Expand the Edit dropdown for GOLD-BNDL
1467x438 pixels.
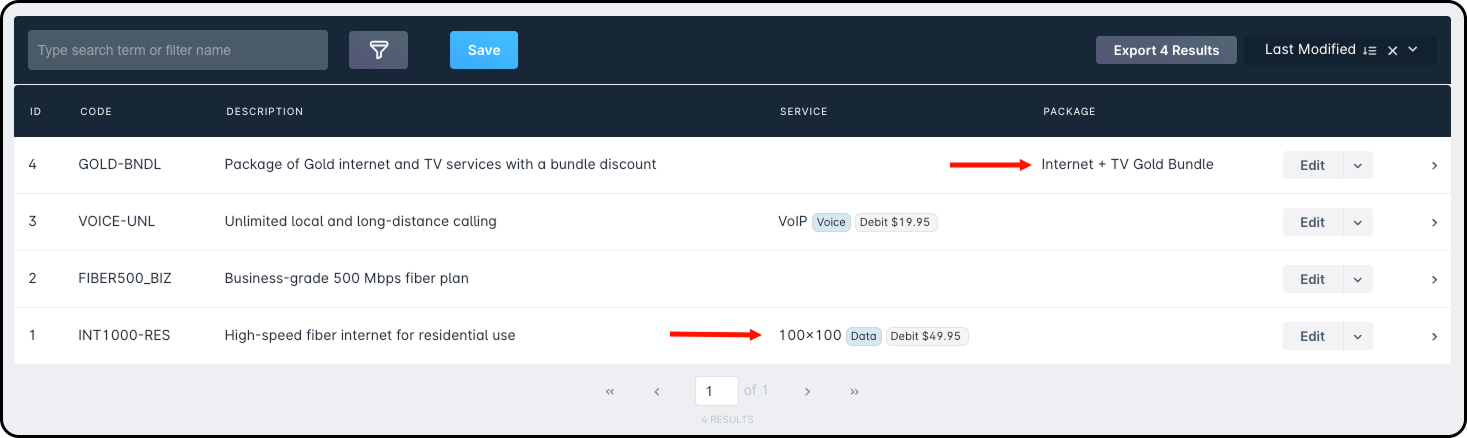click(1357, 166)
